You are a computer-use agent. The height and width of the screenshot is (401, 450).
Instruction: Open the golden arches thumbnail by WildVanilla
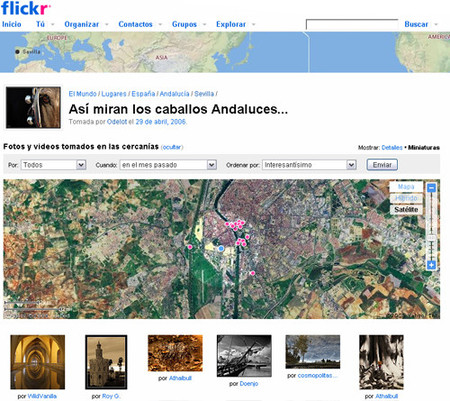[38, 362]
